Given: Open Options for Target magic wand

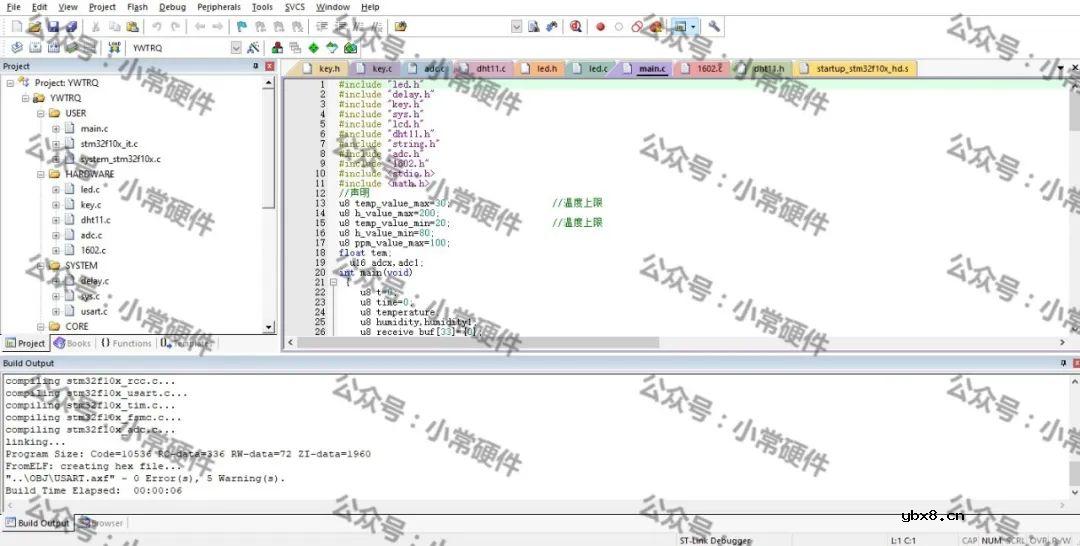Looking at the screenshot, I should pos(253,48).
